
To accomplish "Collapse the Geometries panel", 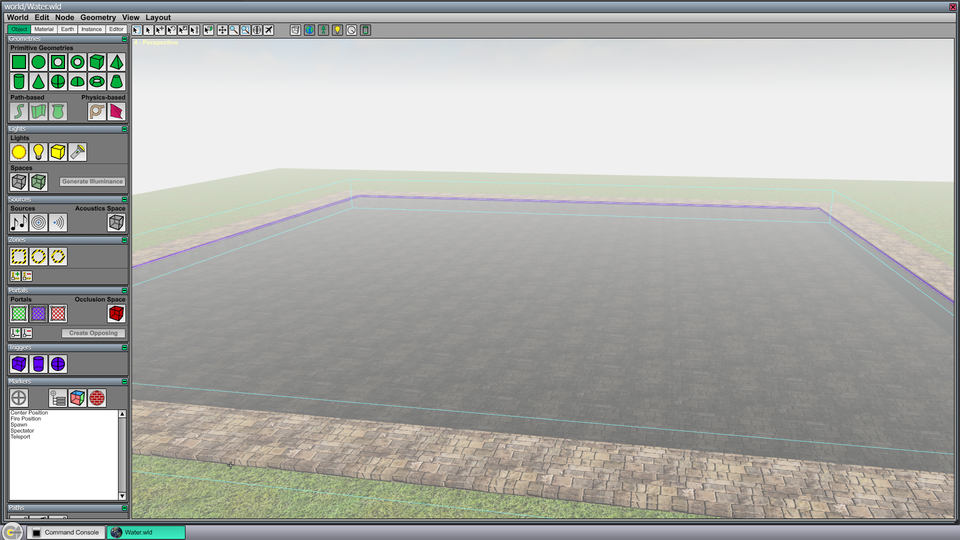I will (124, 39).
